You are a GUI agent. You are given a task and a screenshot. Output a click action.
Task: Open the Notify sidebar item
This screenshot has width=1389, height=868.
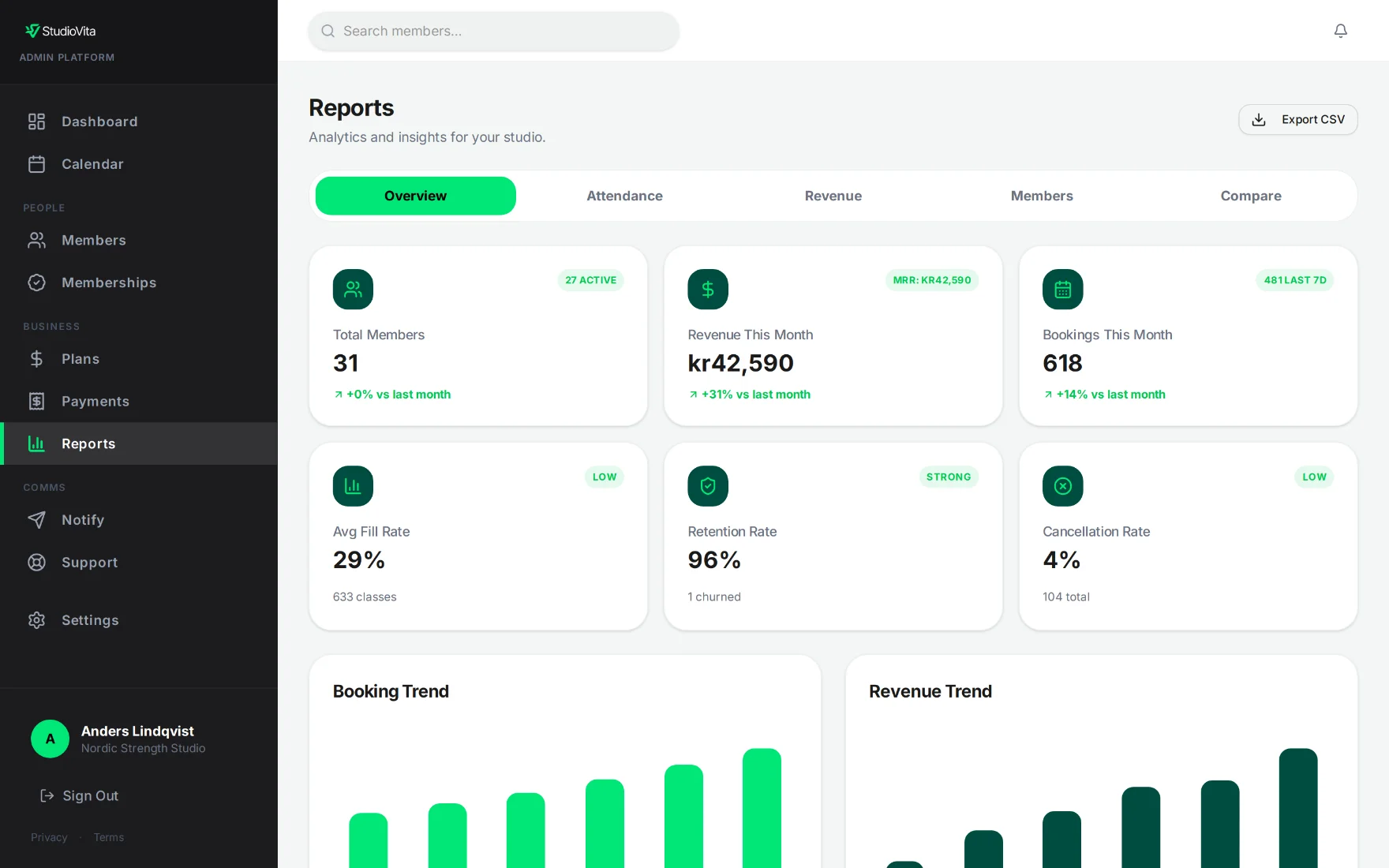pyautogui.click(x=139, y=520)
